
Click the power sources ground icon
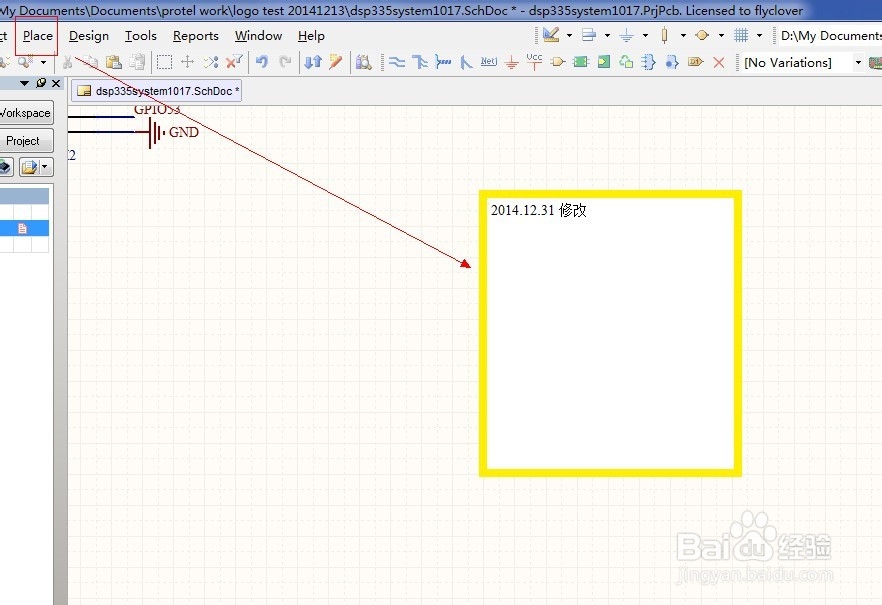coord(627,35)
